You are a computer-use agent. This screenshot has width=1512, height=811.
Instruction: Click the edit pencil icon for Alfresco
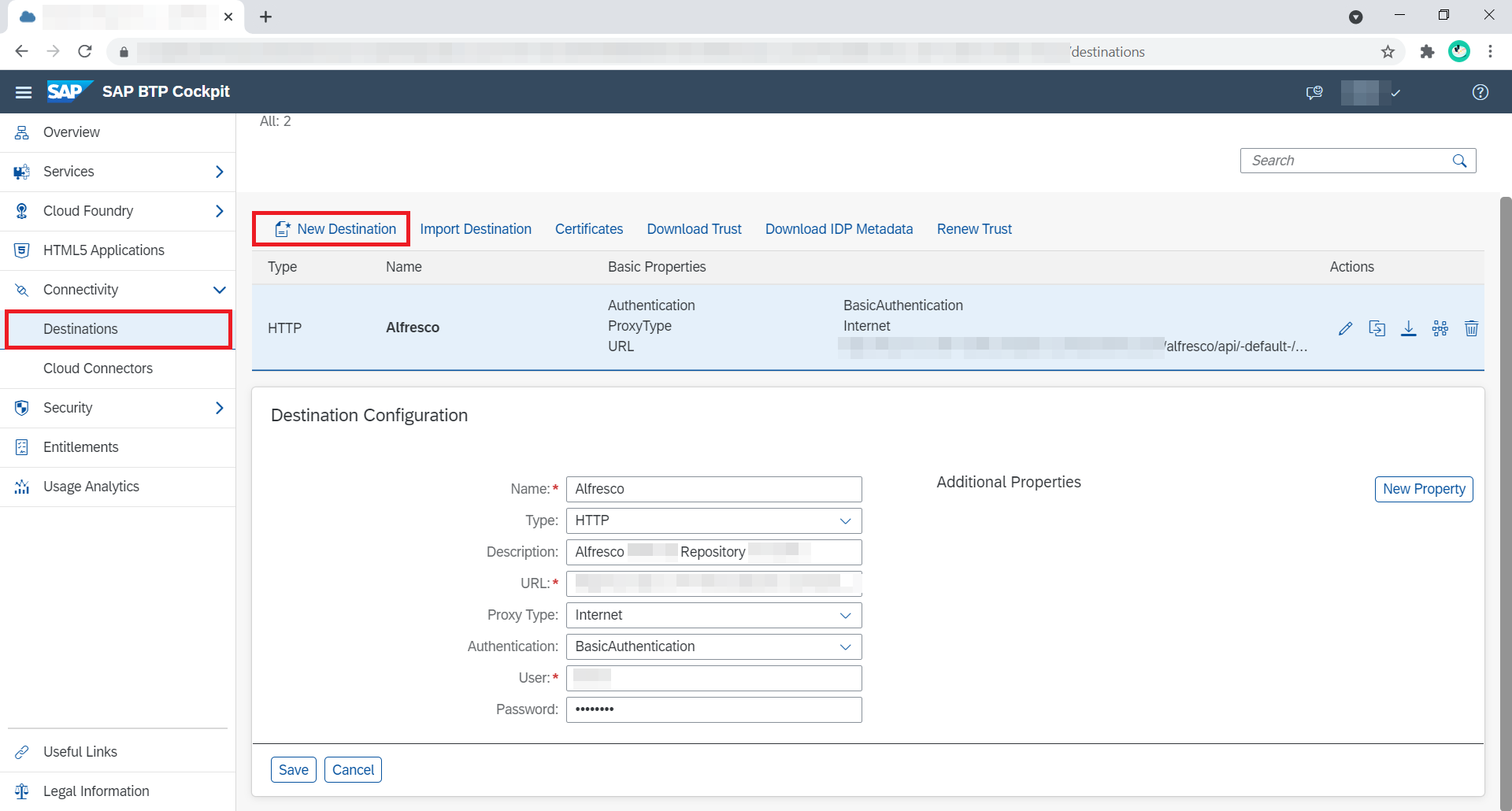(x=1345, y=328)
